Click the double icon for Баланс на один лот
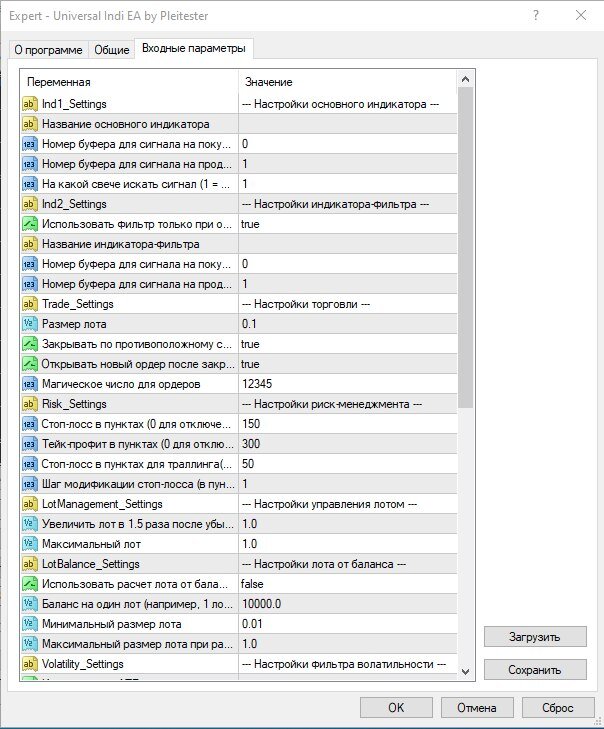The width and height of the screenshot is (604, 729). 29,603
